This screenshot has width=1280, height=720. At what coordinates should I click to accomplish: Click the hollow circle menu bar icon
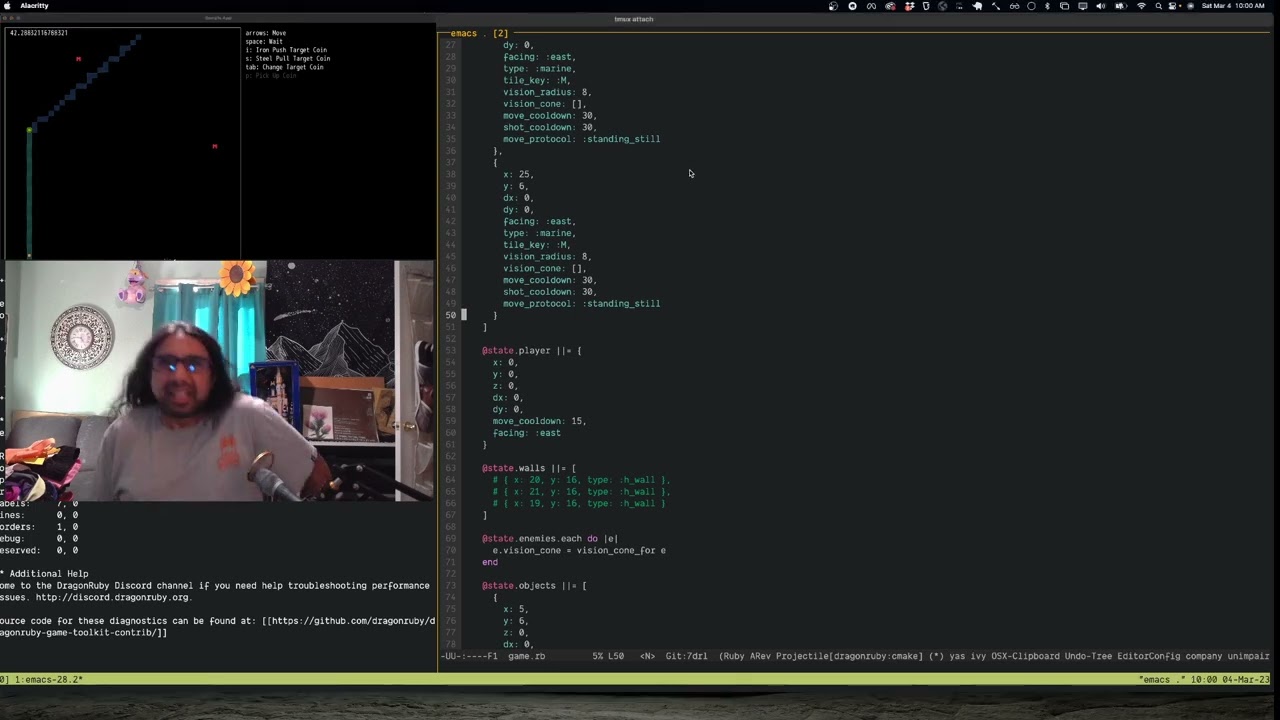[x=1031, y=6]
